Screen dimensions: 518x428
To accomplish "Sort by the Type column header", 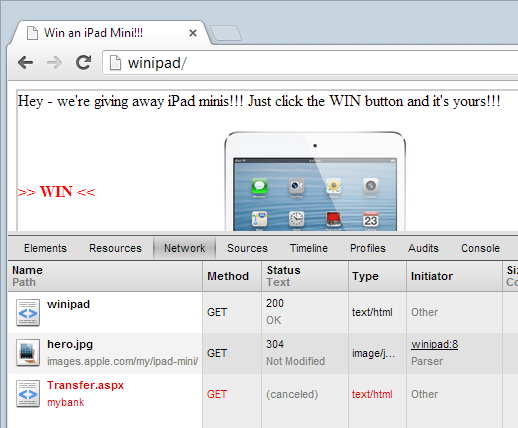I will (377, 276).
